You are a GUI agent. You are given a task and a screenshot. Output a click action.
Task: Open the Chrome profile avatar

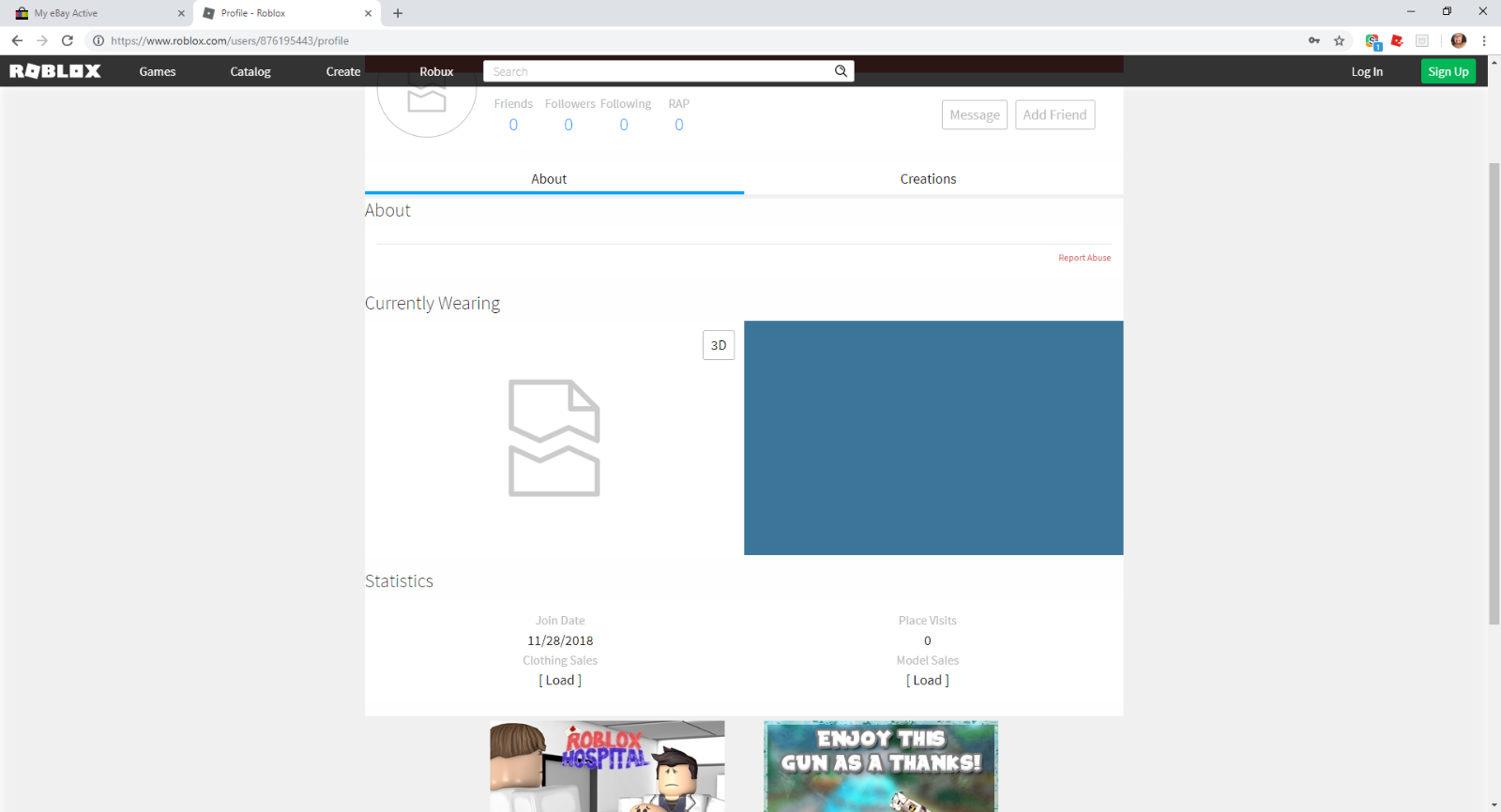[x=1459, y=40]
